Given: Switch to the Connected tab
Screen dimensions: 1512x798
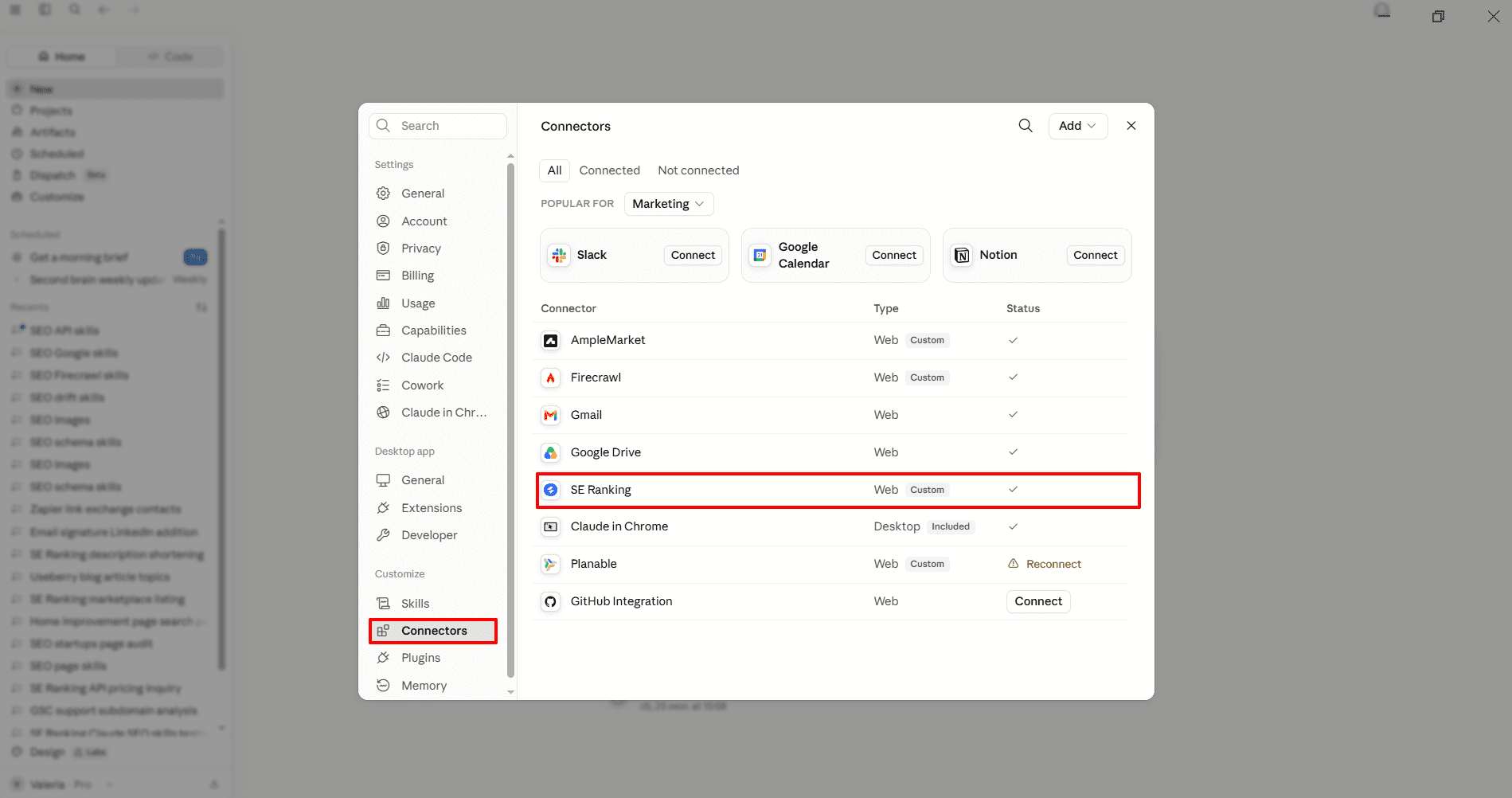Looking at the screenshot, I should pyautogui.click(x=609, y=170).
